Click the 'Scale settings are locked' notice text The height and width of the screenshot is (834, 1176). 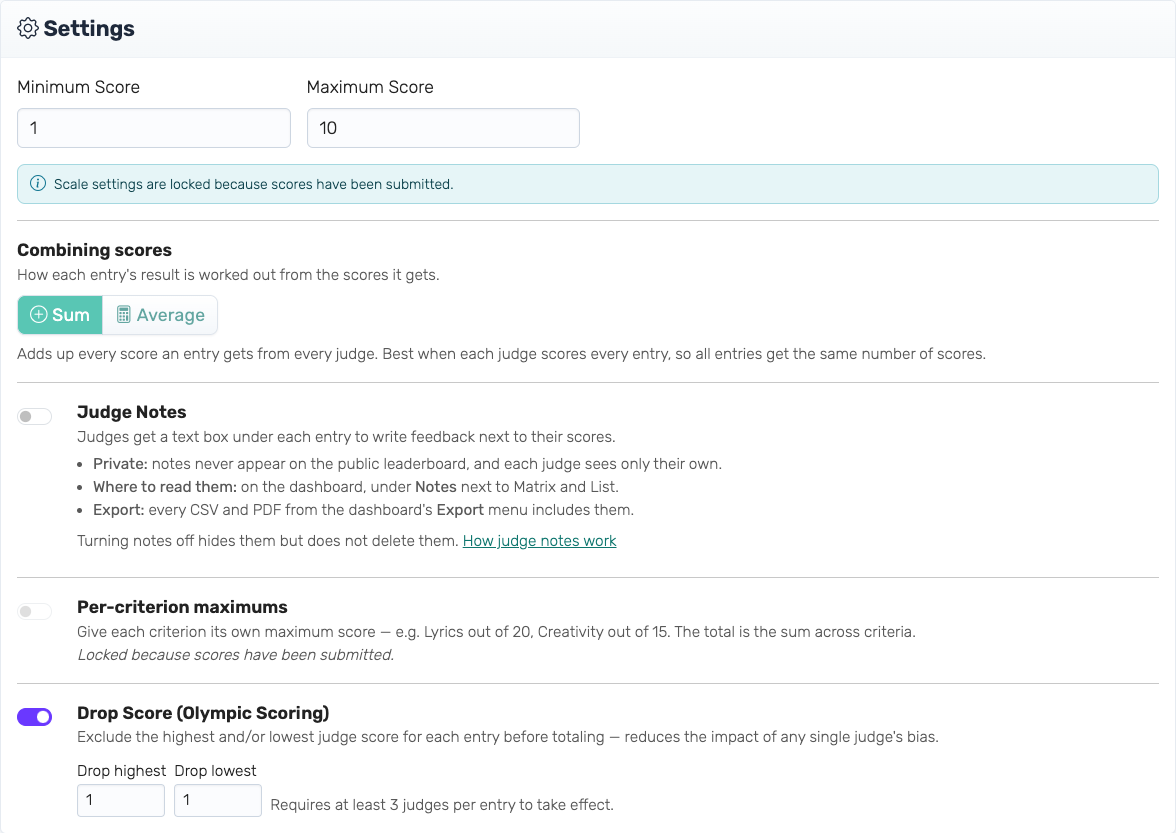[254, 184]
